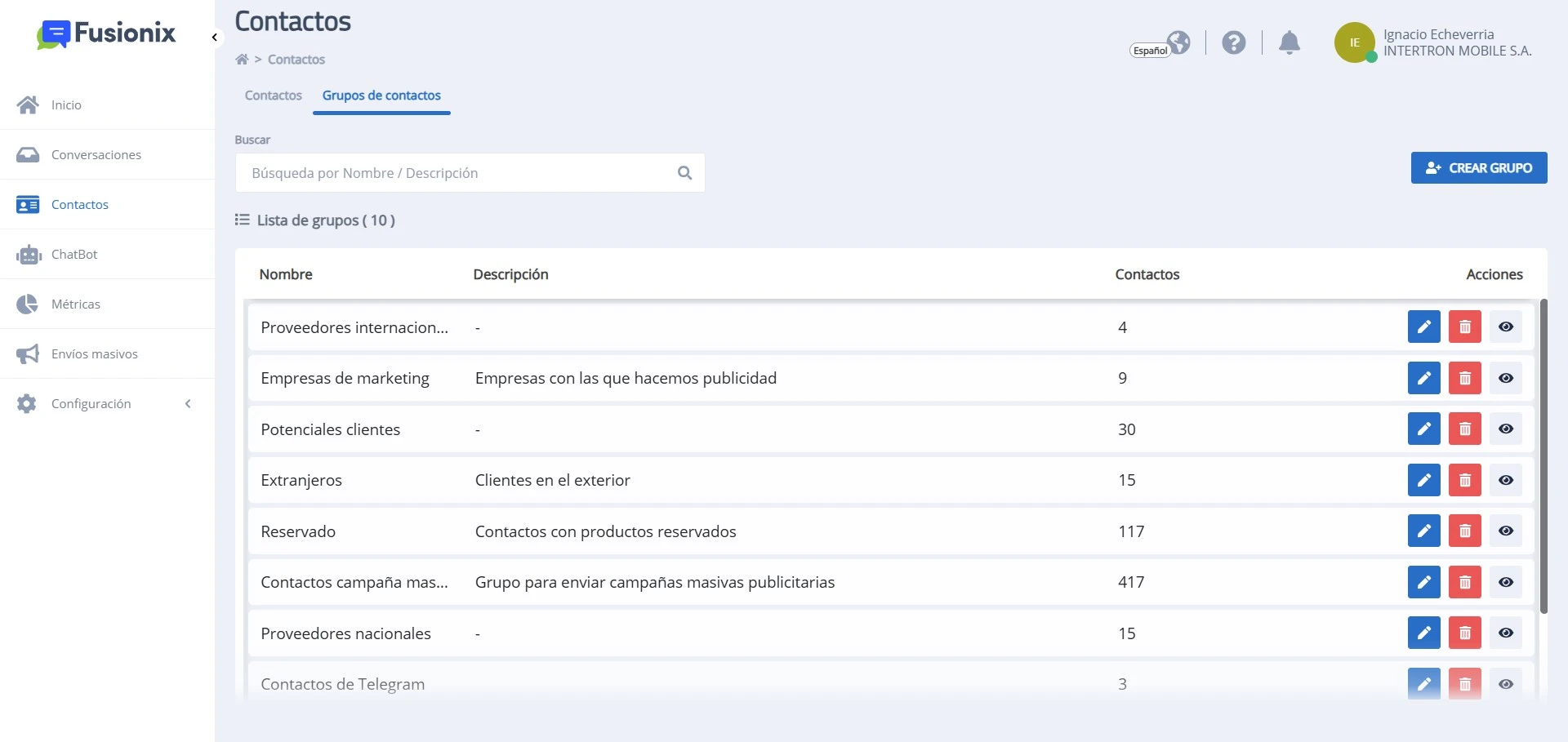View the Contactos campaña masiva group

pyautogui.click(x=1506, y=582)
